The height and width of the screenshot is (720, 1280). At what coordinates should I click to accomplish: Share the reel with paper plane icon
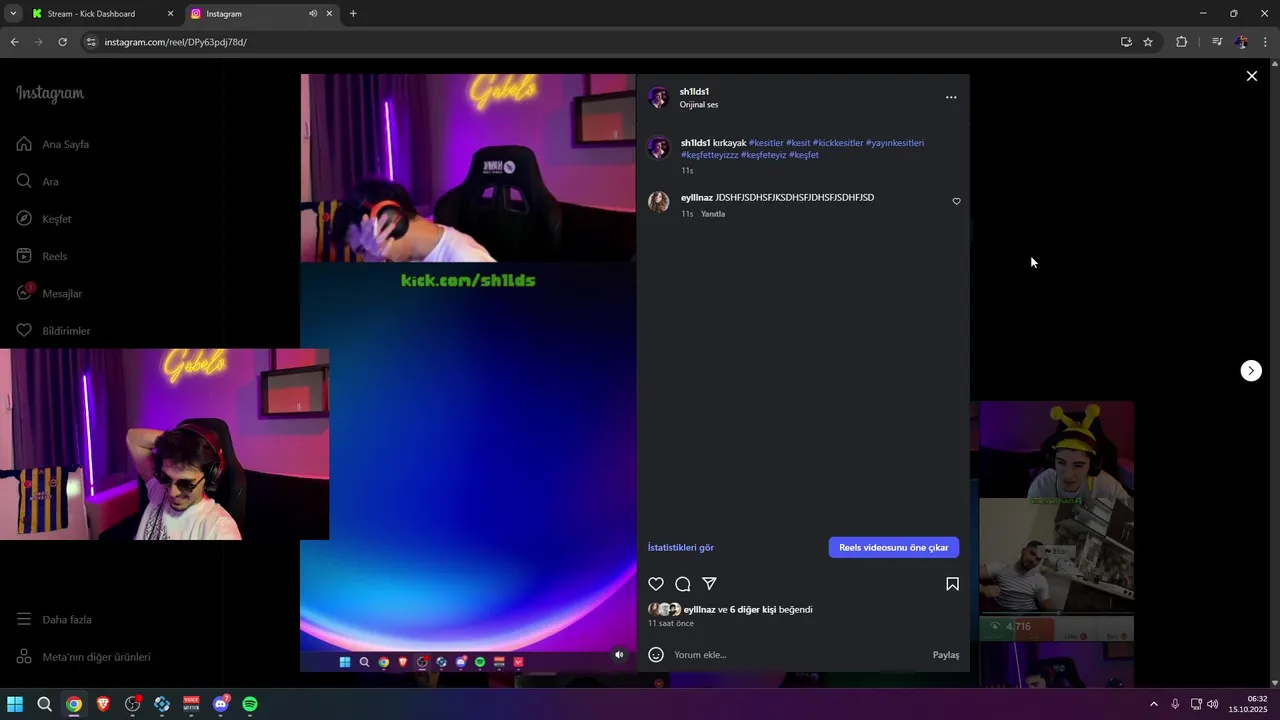tap(709, 584)
